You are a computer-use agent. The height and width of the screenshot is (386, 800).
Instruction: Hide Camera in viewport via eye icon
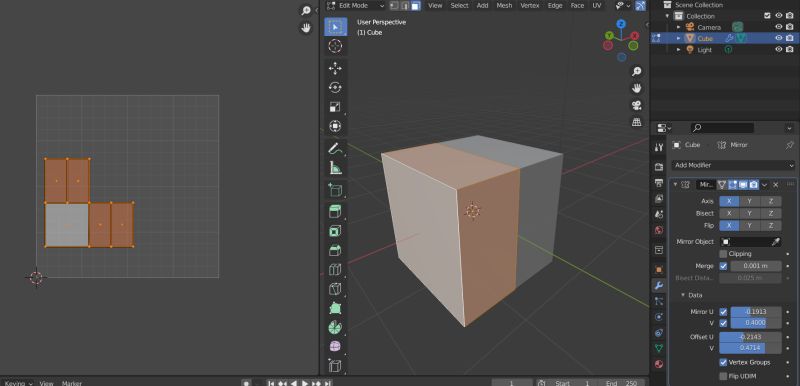[x=779, y=27]
